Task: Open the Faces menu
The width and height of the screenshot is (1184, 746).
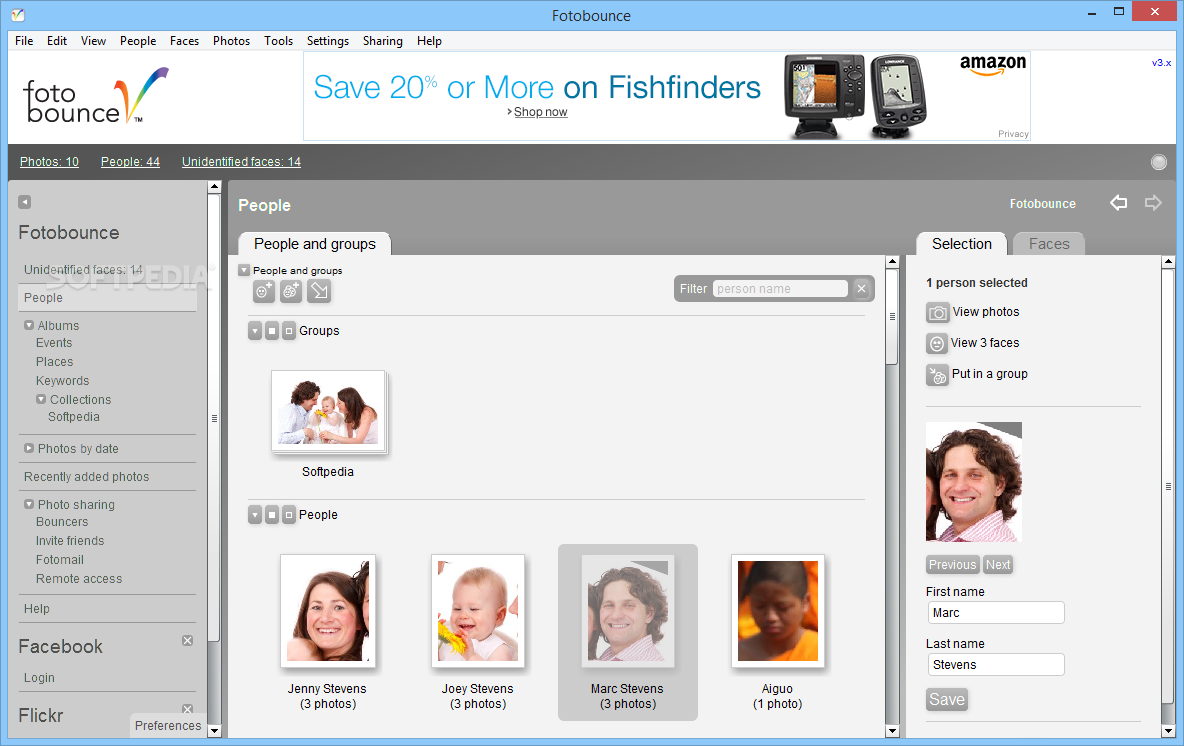Action: [x=184, y=41]
